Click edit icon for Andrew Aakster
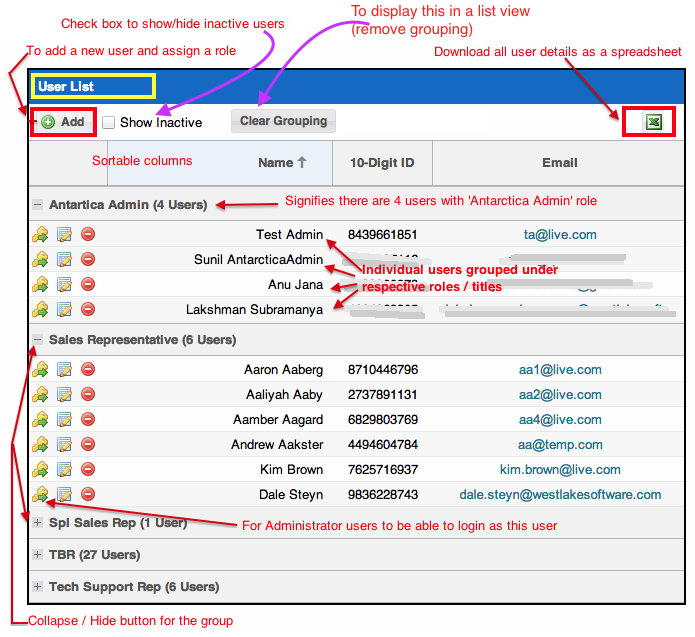Viewport: 695px width, 637px height. coord(64,444)
